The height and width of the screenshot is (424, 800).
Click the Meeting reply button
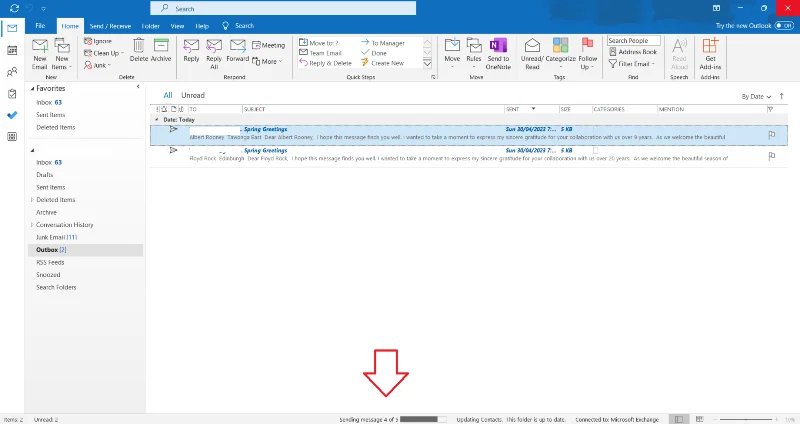269,45
